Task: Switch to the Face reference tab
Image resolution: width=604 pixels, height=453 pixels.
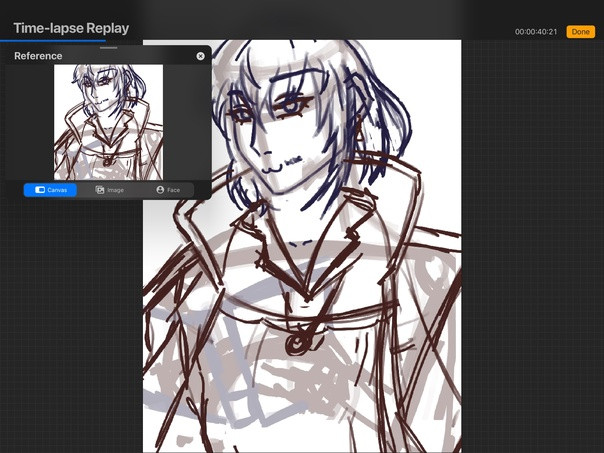Action: coord(168,190)
